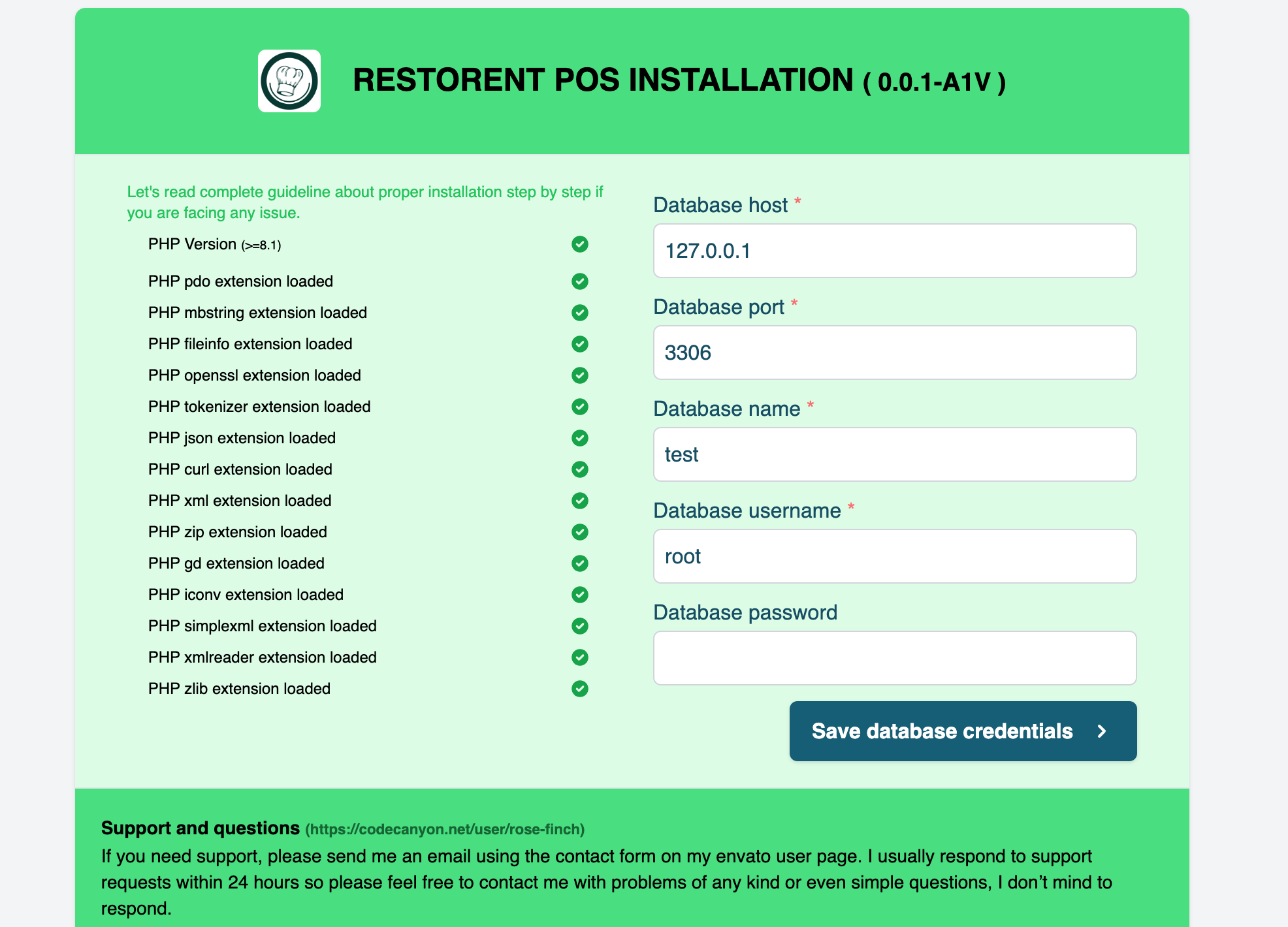Viewport: 1288px width, 927px height.
Task: Click the curl extension check icon
Action: pyautogui.click(x=579, y=469)
